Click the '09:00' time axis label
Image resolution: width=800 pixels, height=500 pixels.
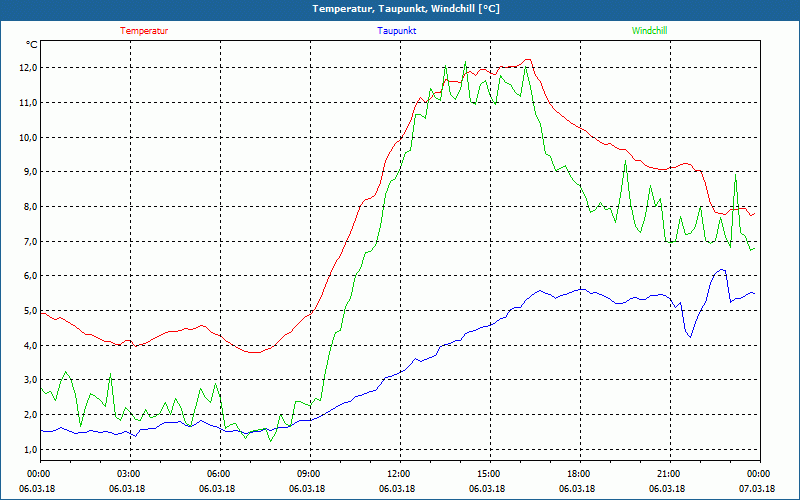(311, 474)
